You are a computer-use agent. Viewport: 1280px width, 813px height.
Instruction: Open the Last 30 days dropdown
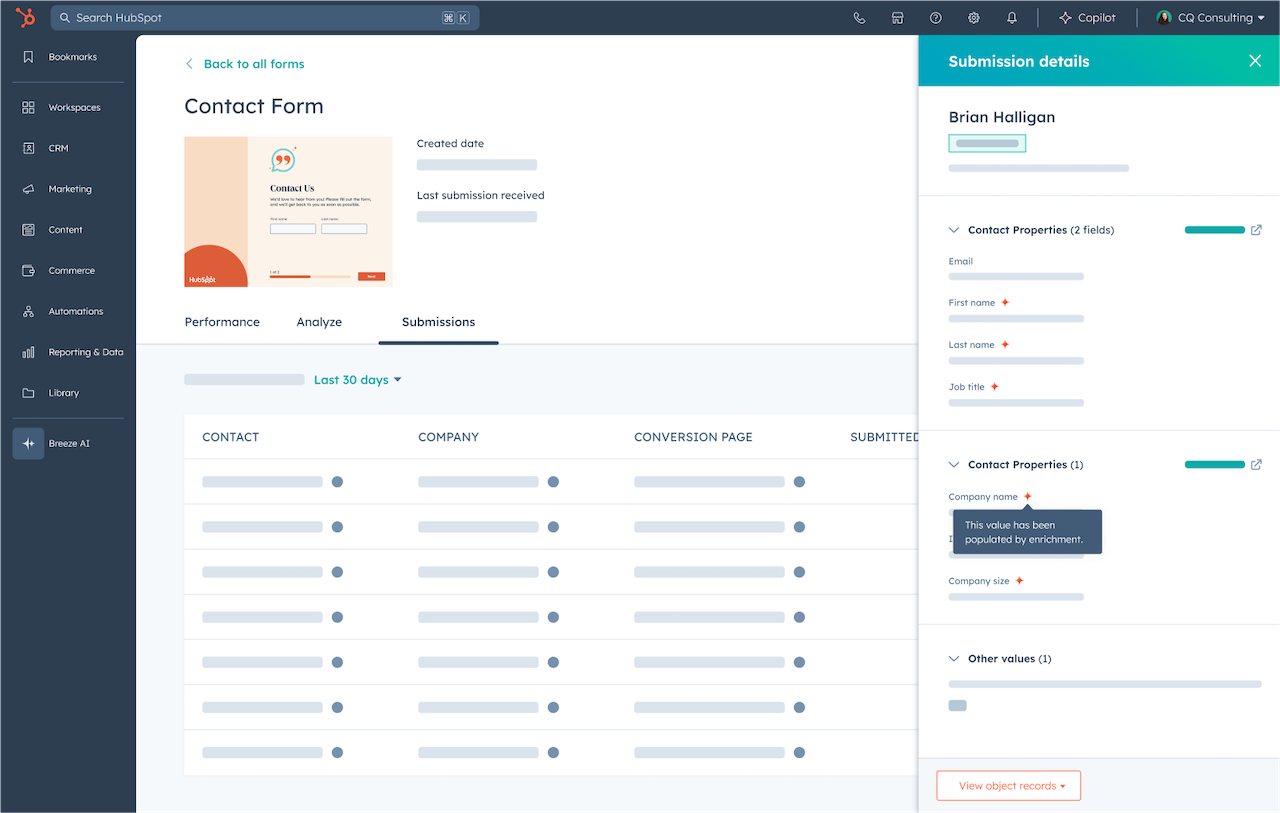click(356, 379)
